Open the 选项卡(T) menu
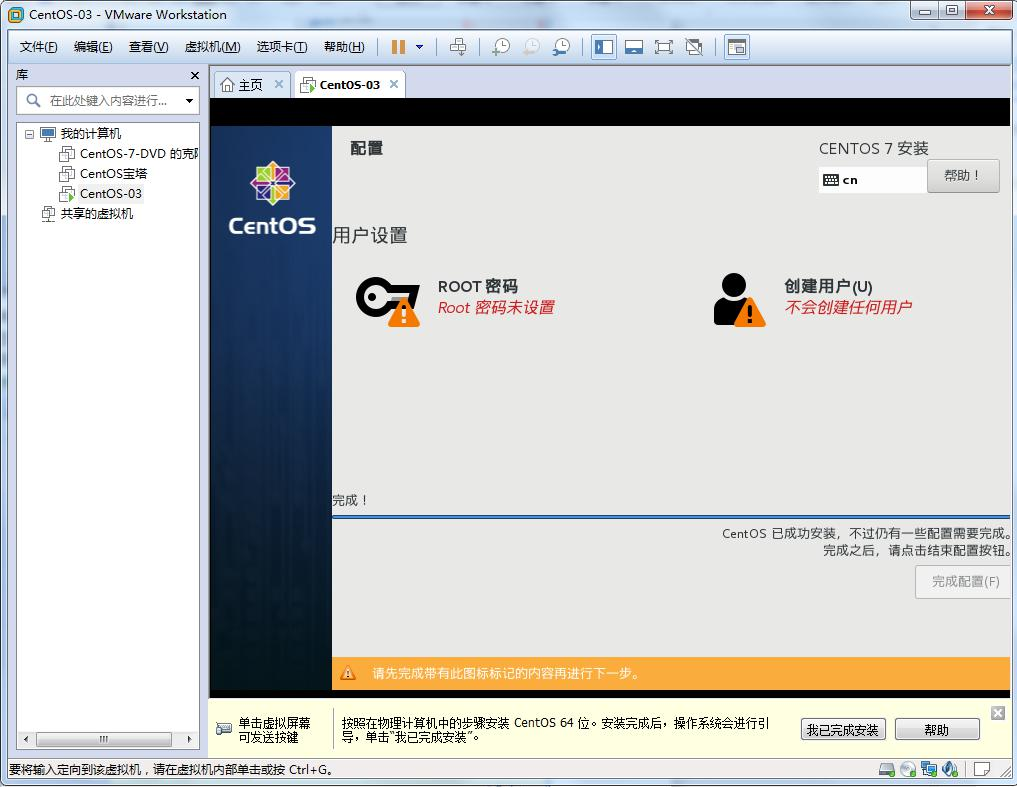This screenshot has width=1017, height=787. [281, 47]
